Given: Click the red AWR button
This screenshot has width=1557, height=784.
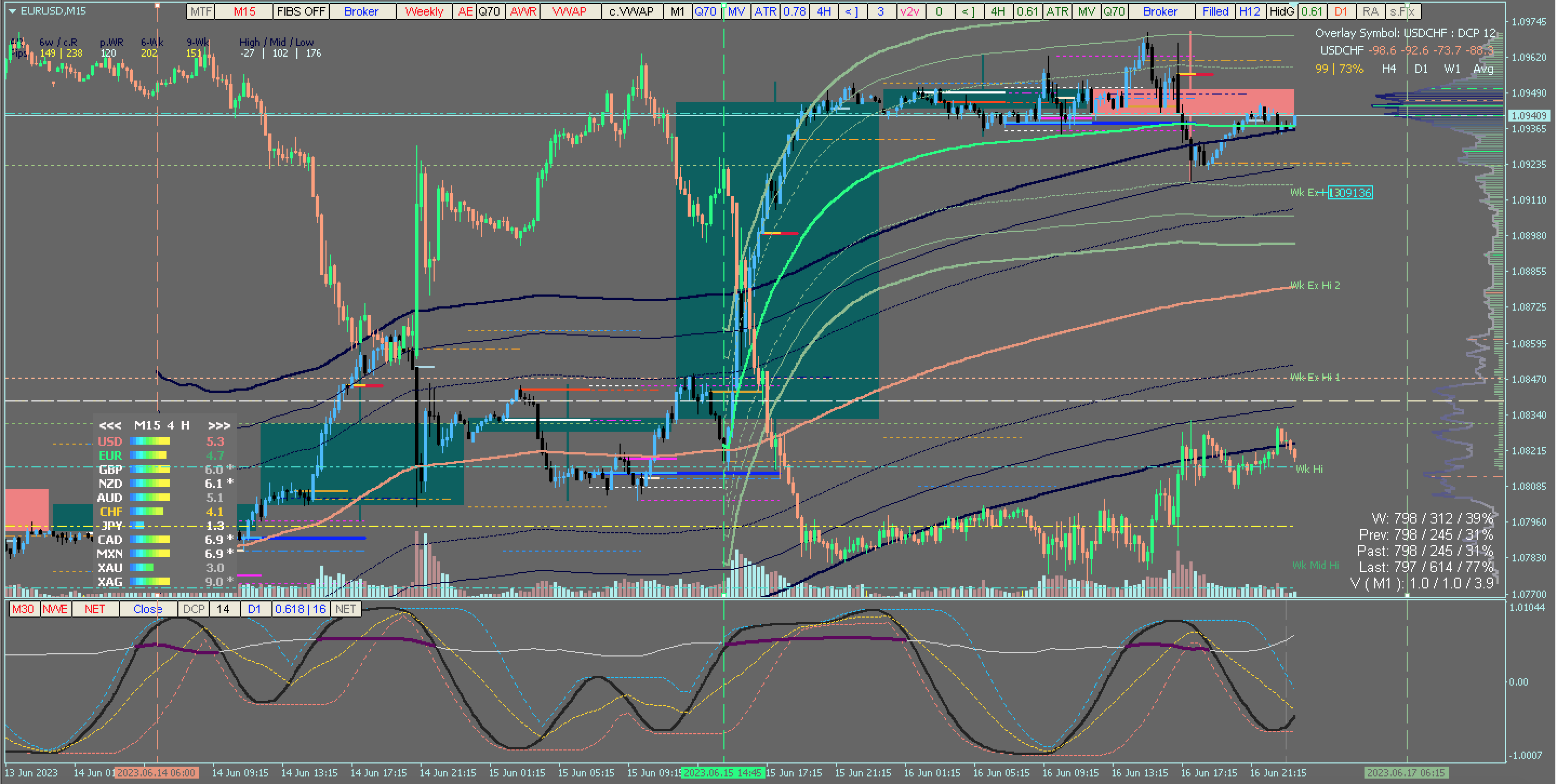Looking at the screenshot, I should click(523, 11).
